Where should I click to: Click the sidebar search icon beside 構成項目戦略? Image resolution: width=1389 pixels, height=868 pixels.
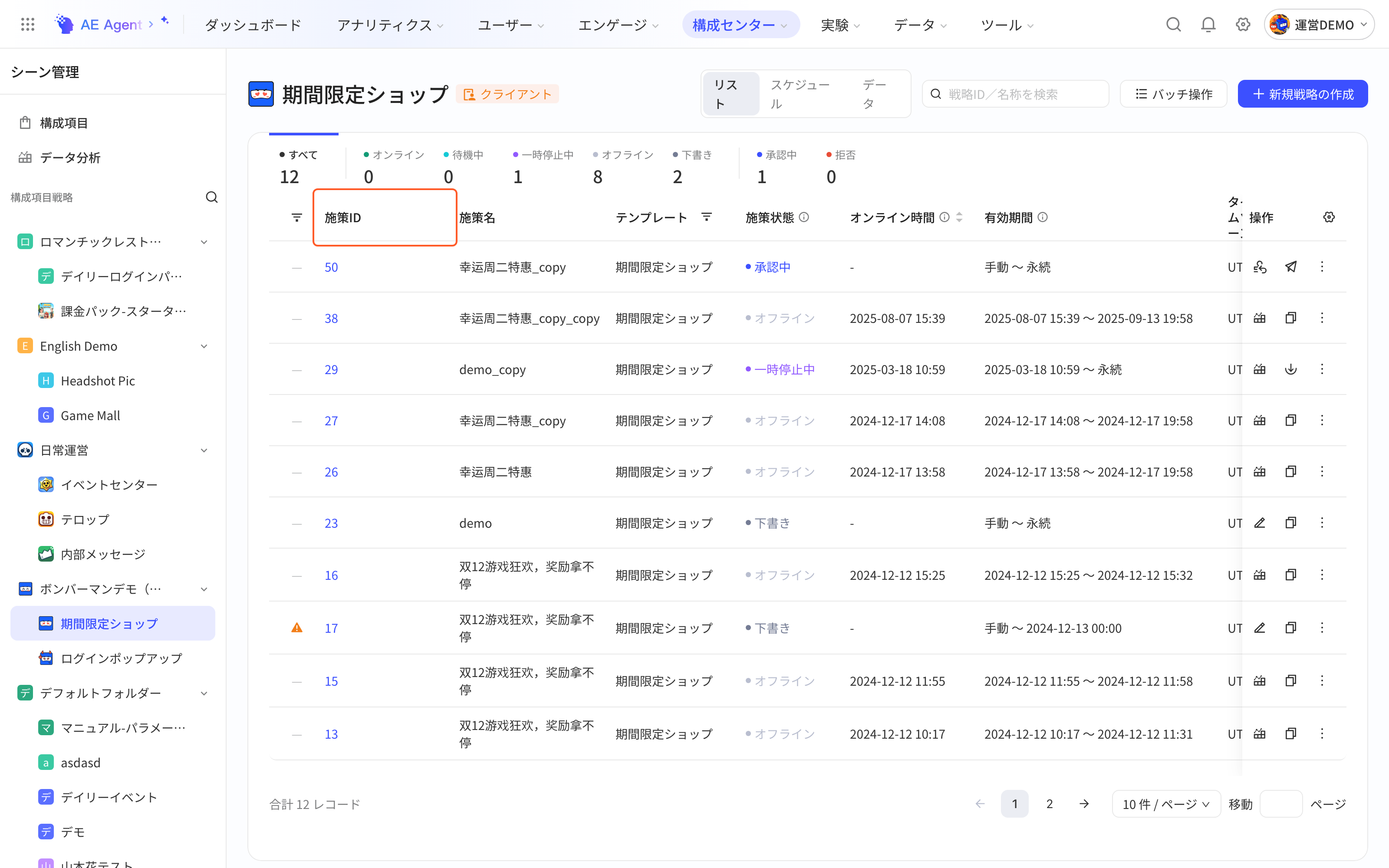point(212,197)
